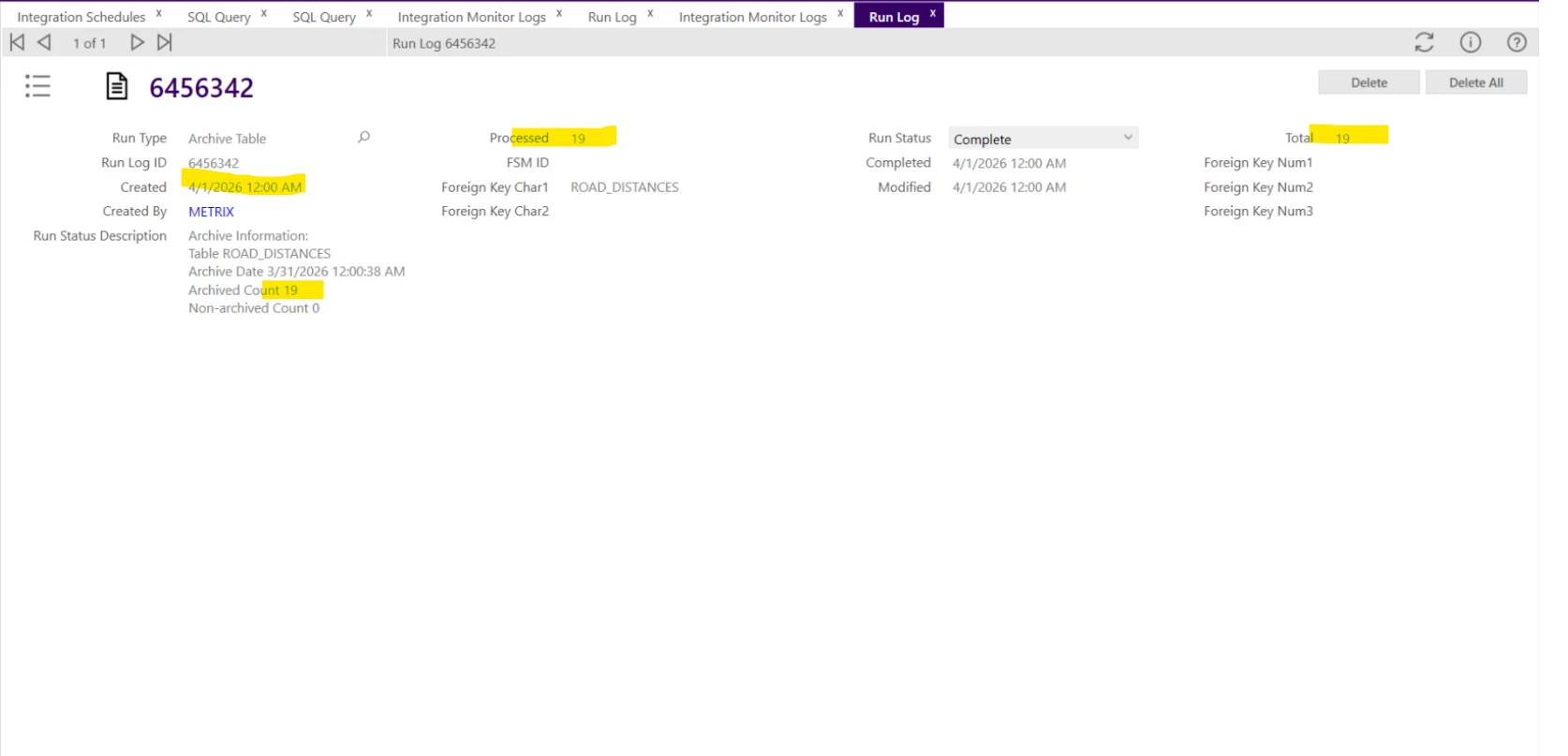Image resolution: width=1568 pixels, height=756 pixels.
Task: Click the Run Type lookup magnifier
Action: pos(364,137)
